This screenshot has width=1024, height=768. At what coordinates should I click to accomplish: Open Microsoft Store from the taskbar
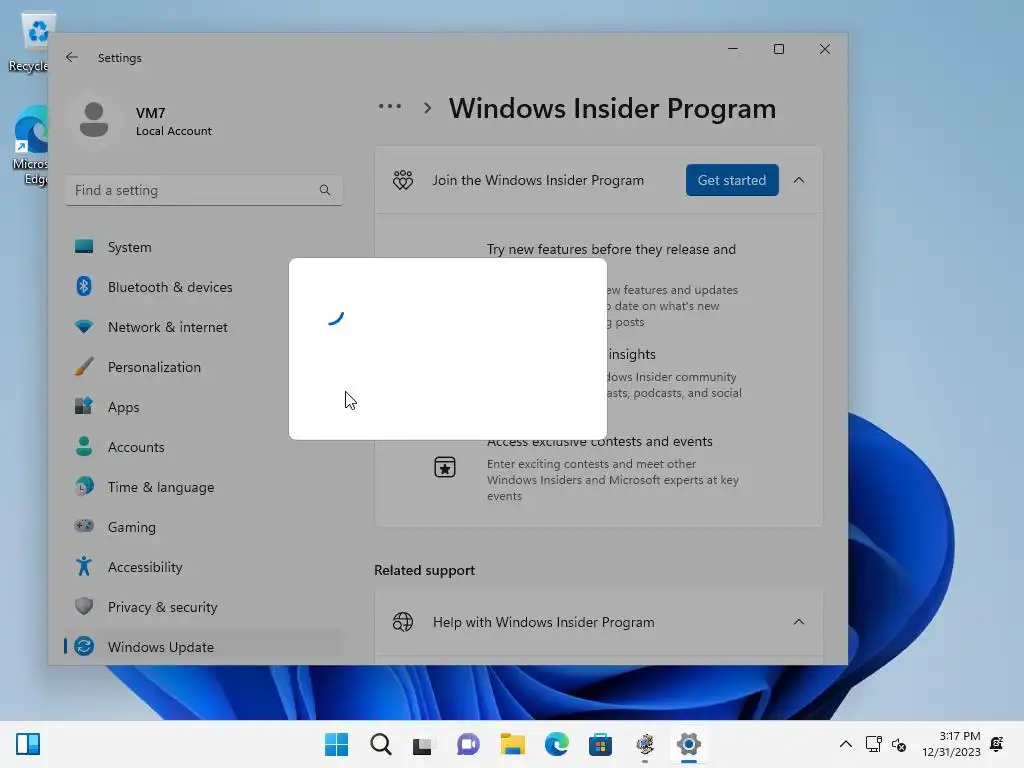coord(600,744)
